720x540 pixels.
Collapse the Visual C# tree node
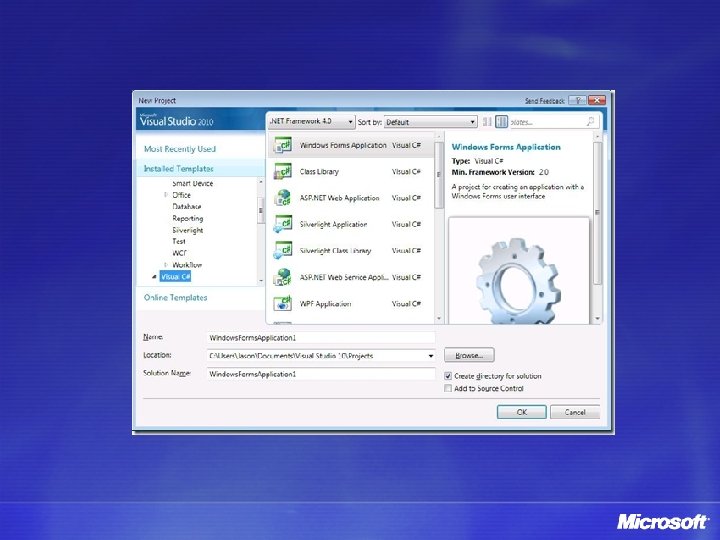pos(154,276)
